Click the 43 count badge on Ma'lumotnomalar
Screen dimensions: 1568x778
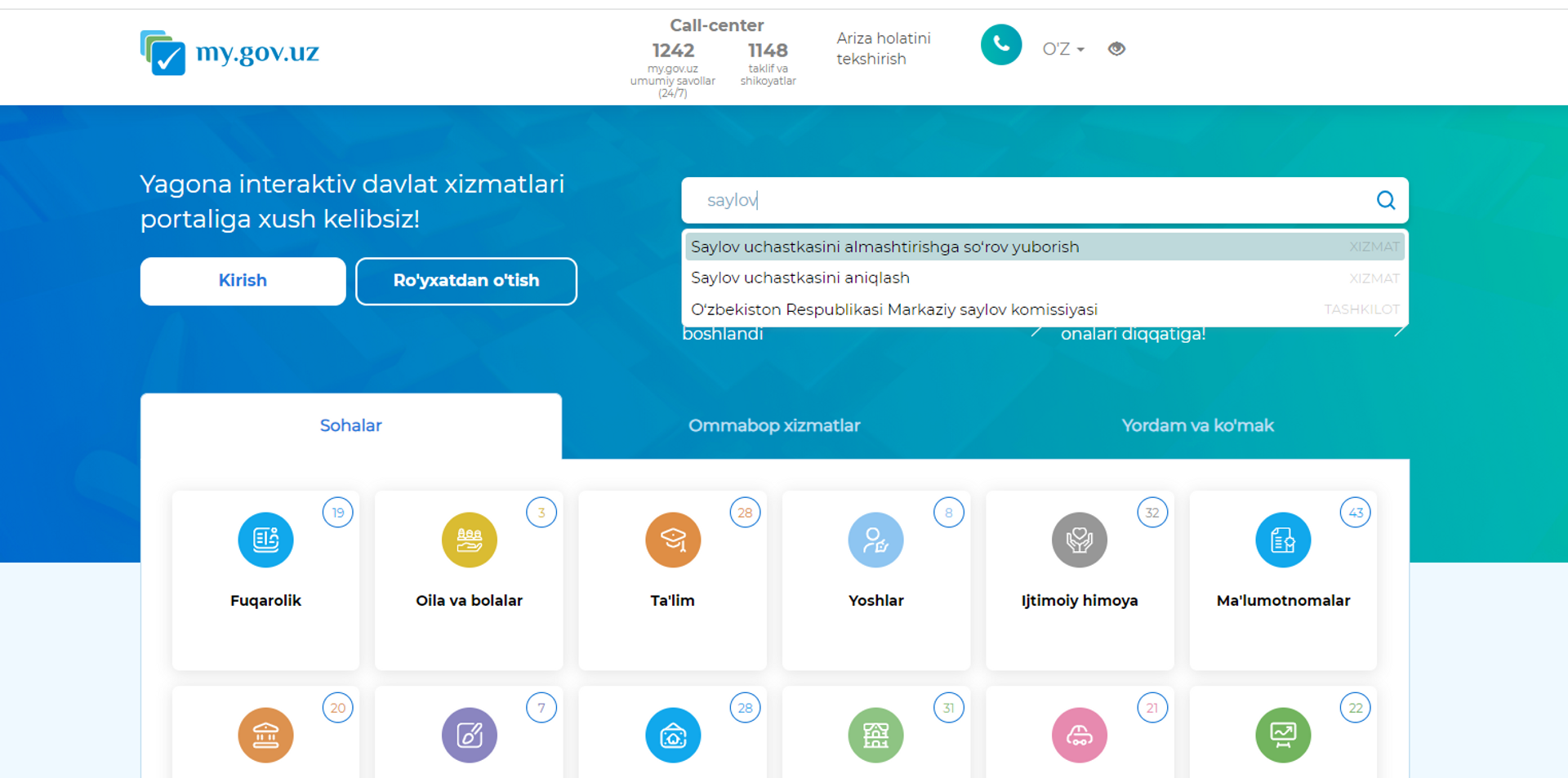(x=1356, y=513)
